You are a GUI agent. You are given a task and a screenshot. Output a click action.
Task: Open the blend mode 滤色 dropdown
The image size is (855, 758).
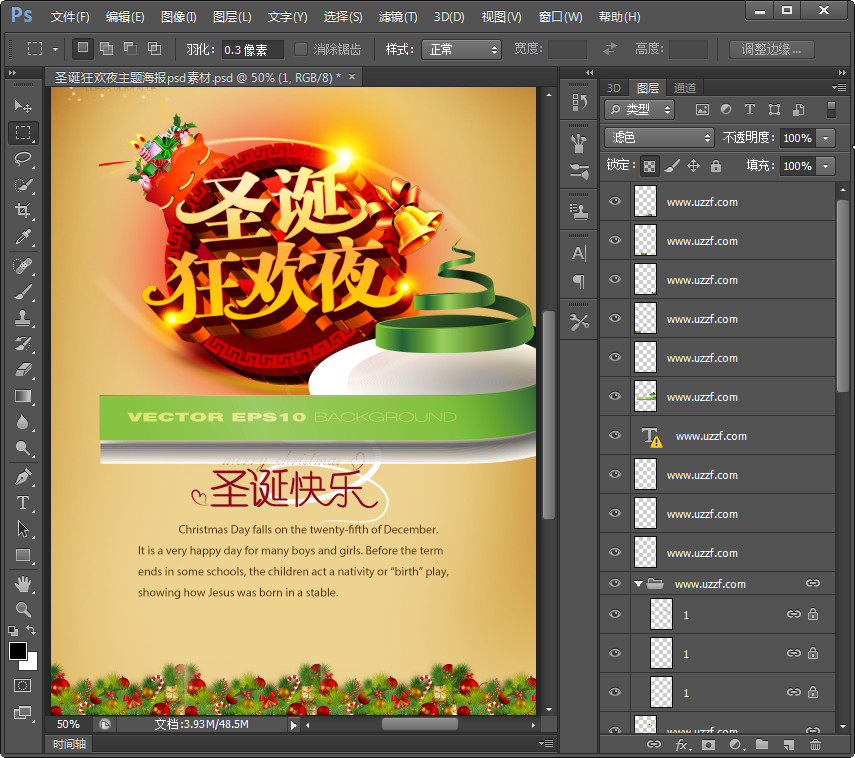point(659,137)
